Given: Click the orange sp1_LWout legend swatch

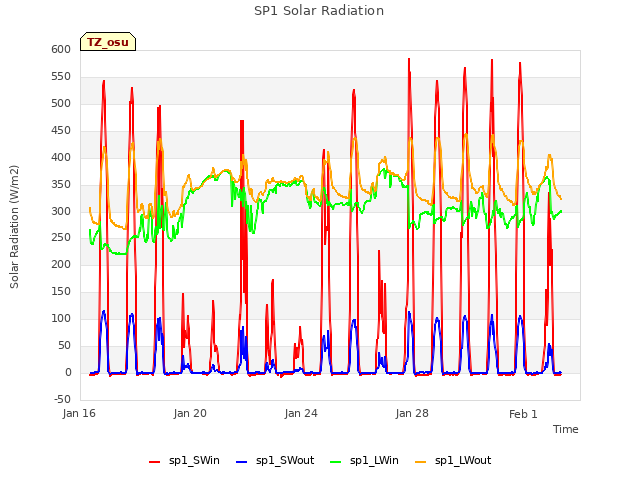Looking at the screenshot, I should (x=420, y=462).
